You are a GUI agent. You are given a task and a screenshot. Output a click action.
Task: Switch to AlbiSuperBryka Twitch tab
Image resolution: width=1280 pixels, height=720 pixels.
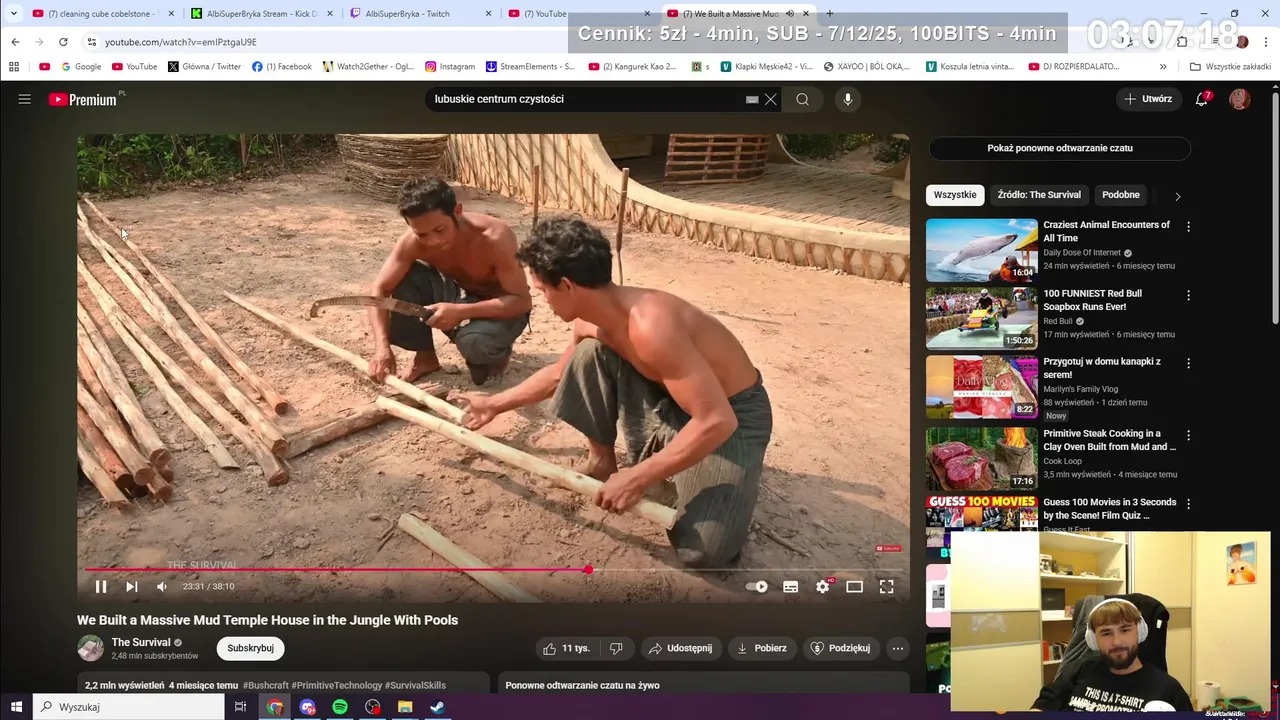pos(420,14)
